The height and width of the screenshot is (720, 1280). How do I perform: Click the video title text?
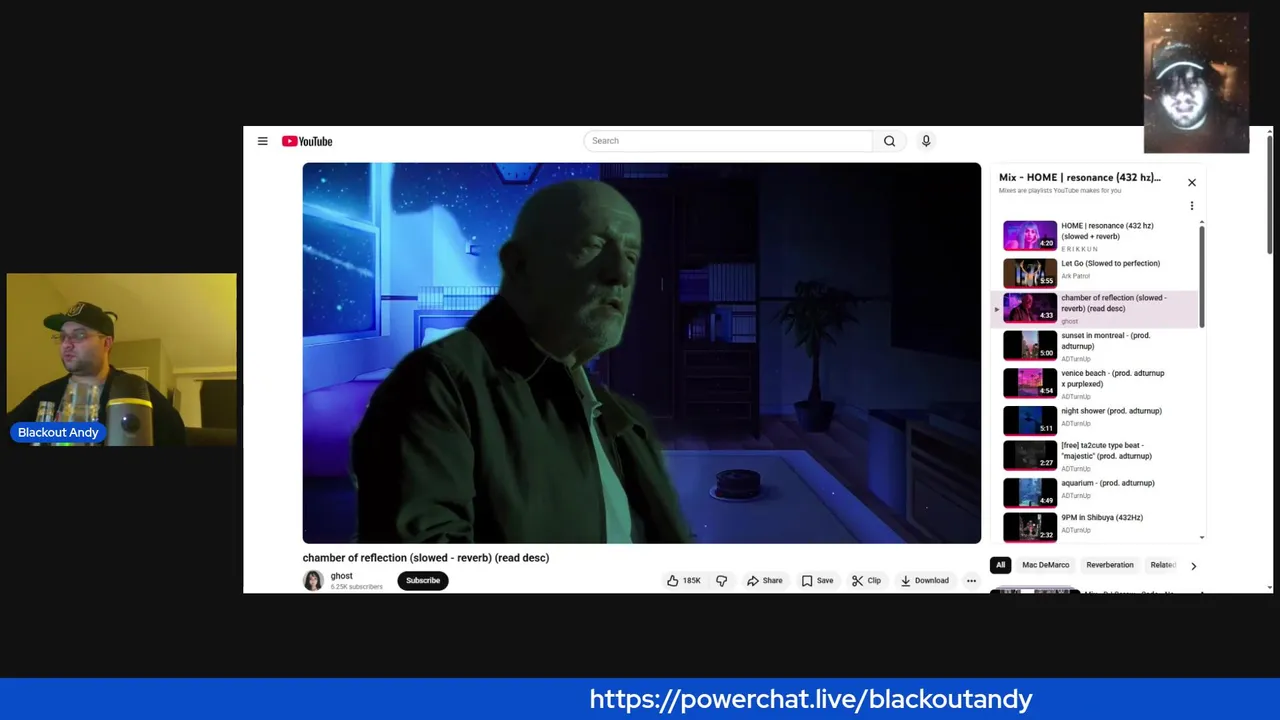point(426,558)
